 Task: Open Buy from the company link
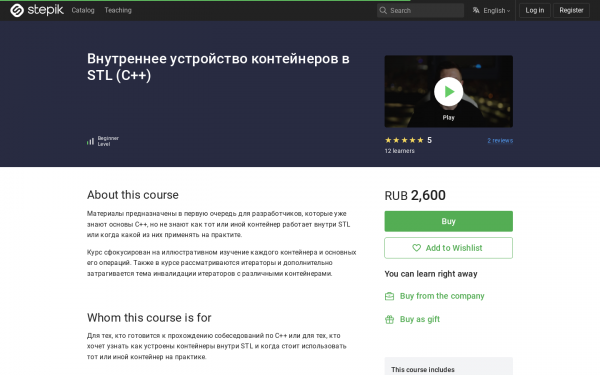pos(442,296)
